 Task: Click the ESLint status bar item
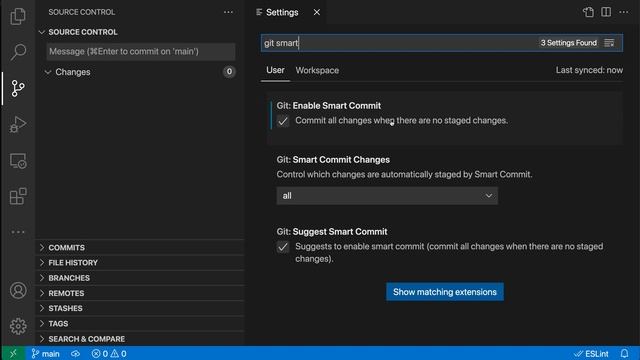coord(591,353)
